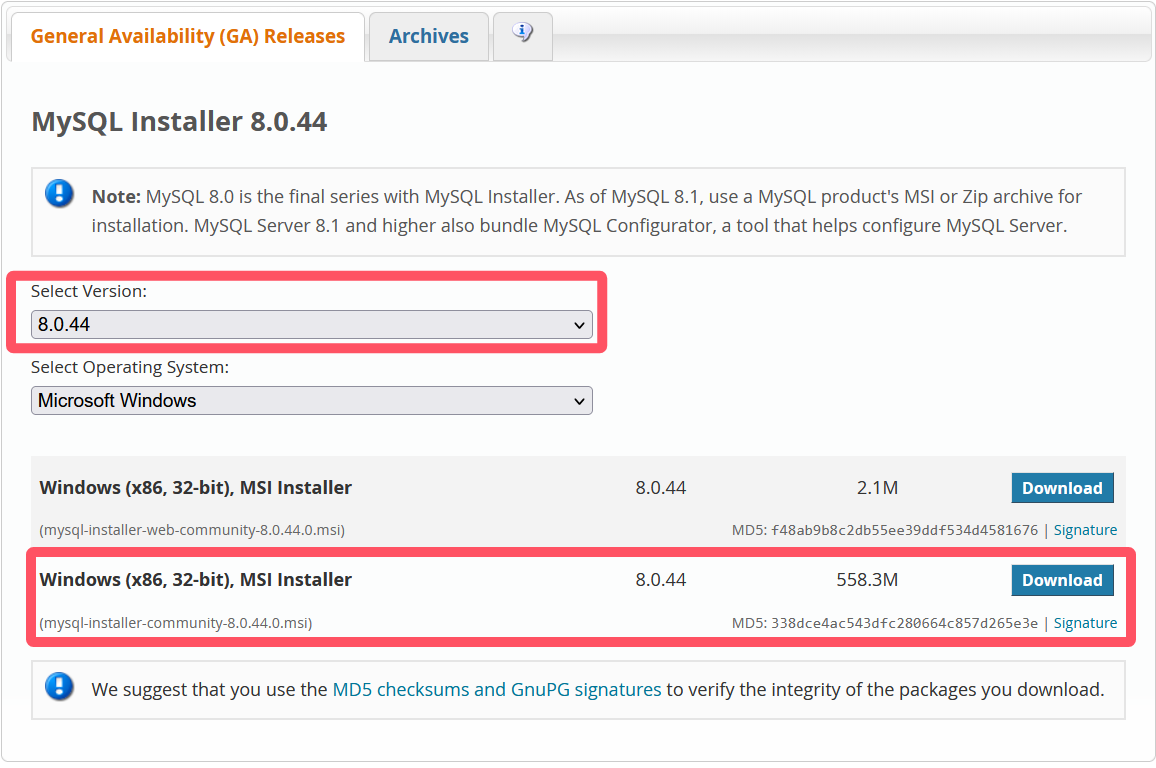Download the 2.1M web-community MSI installer

1062,488
